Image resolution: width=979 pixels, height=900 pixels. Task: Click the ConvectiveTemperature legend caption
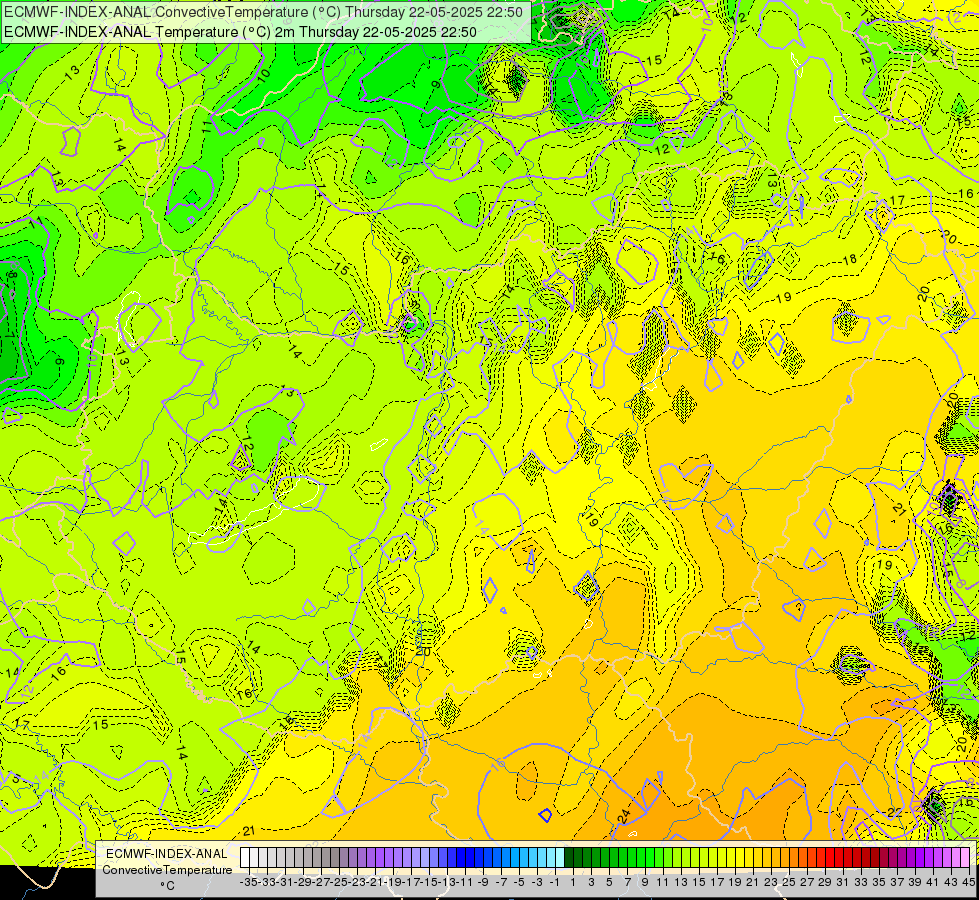click(x=167, y=870)
